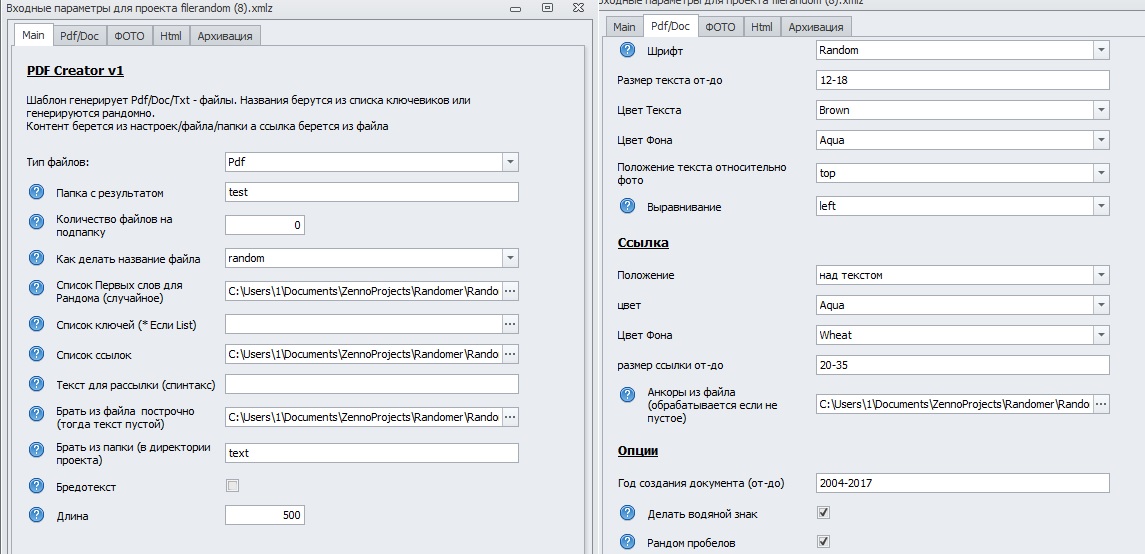
Task: Click help icon beside Как делать название файла
Action: [37, 259]
